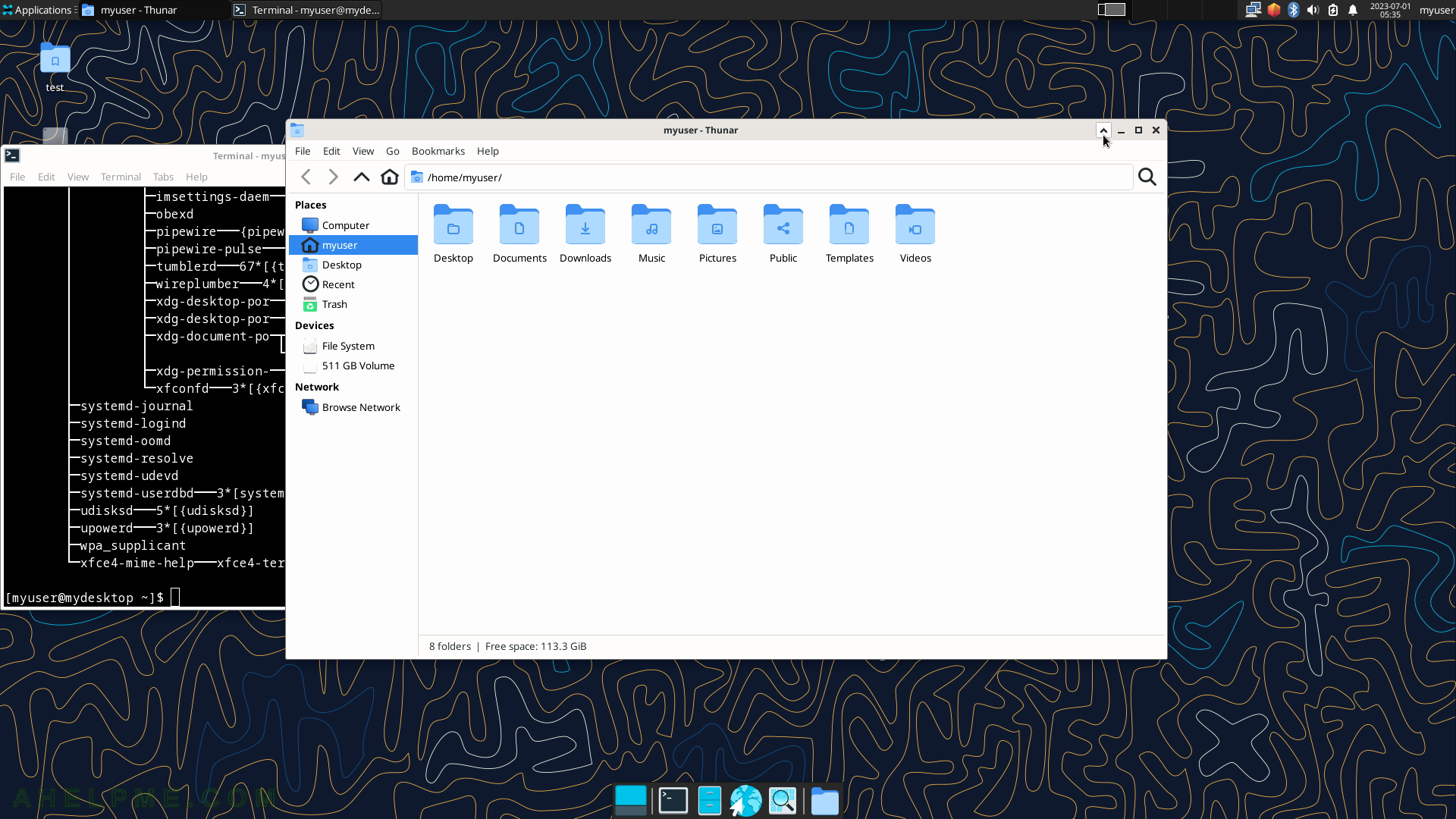Go back using the left arrow in Thunar
Viewport: 1456px width, 819px height.
[306, 177]
